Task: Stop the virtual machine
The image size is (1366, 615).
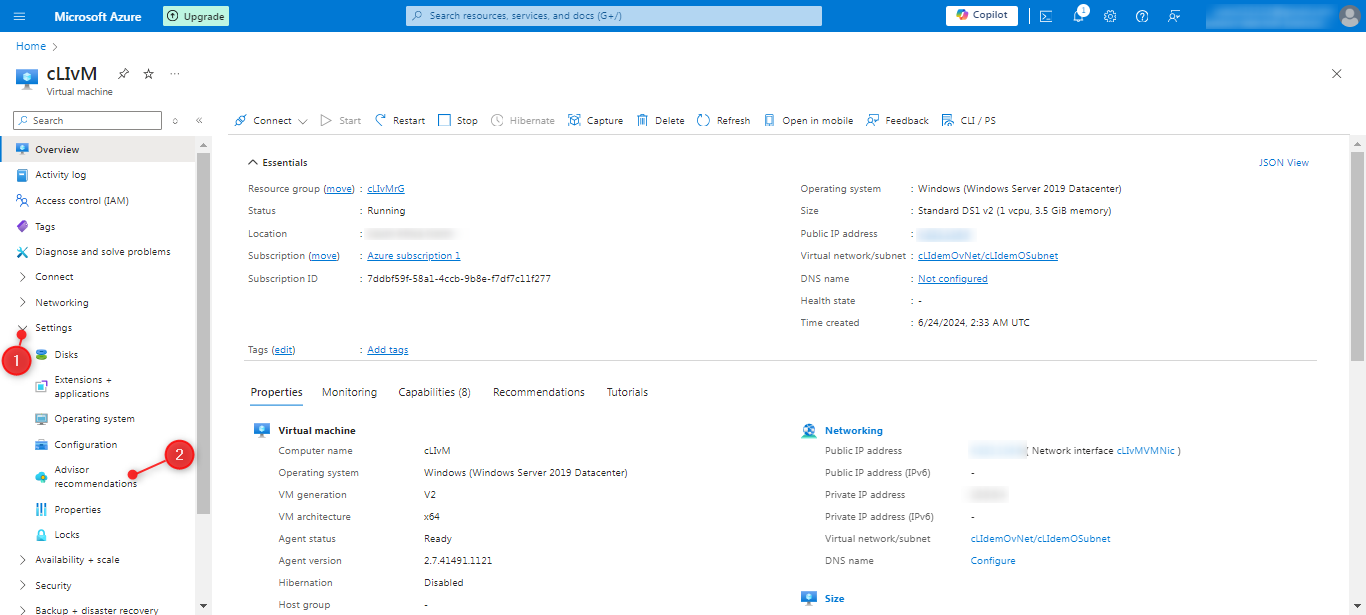Action: point(458,120)
